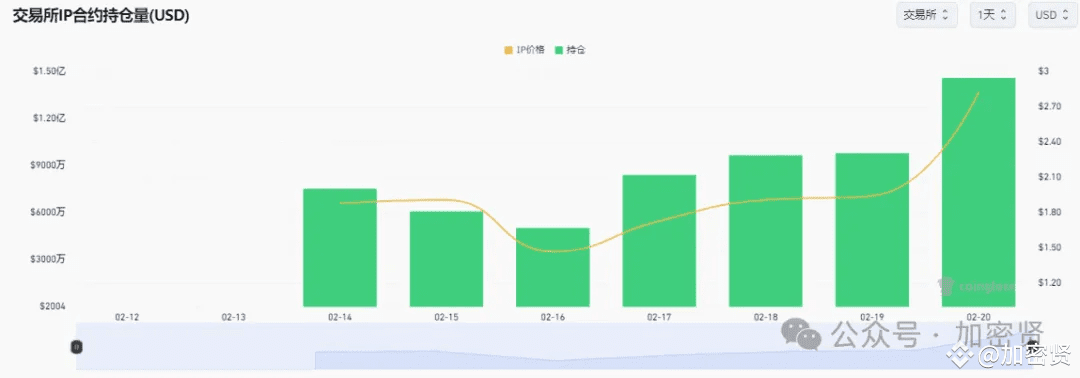
Task: Click the yellow IP价格 legend swatch
Action: [508, 50]
